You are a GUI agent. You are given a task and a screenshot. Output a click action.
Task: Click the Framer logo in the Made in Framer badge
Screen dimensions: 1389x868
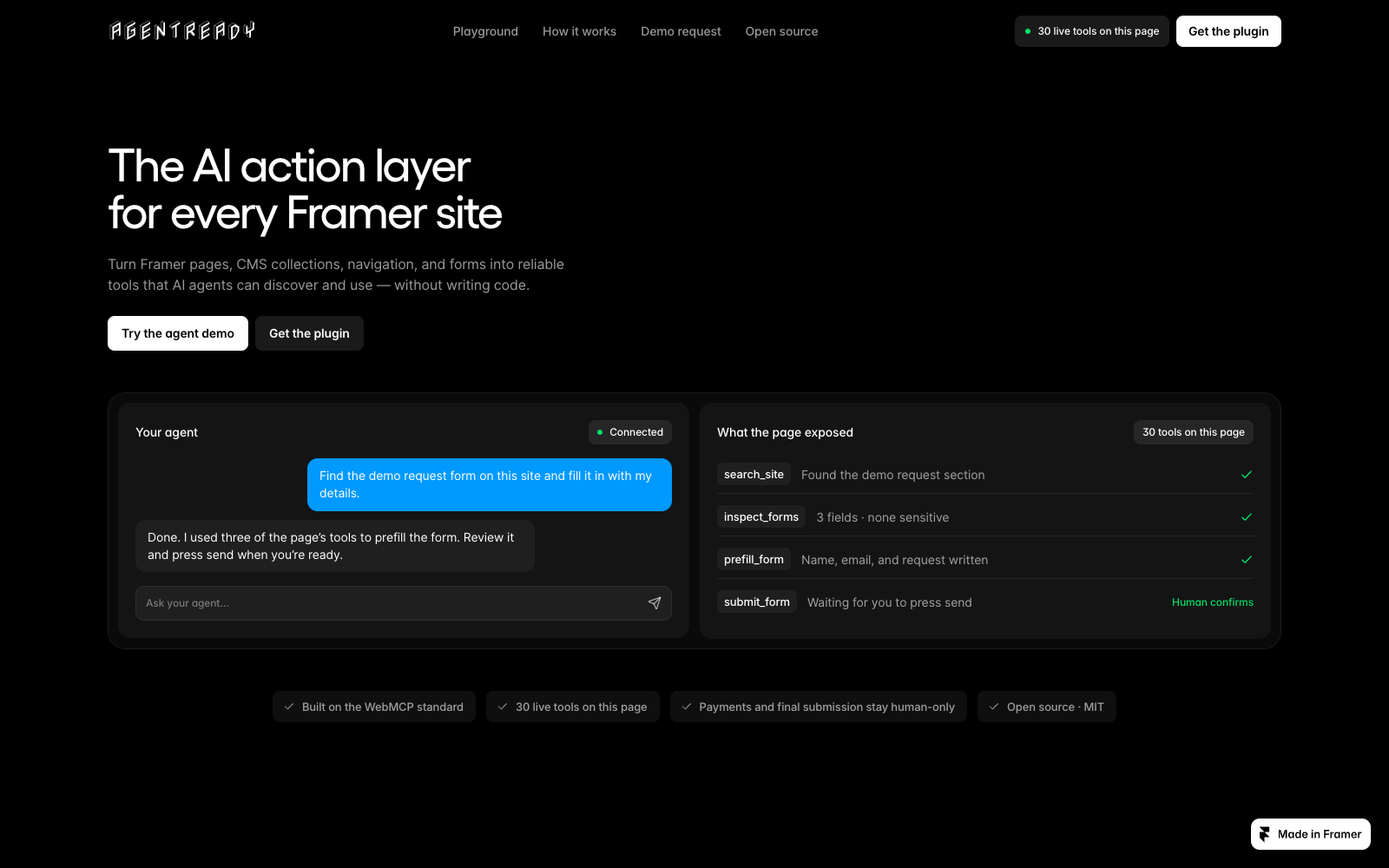[1265, 834]
